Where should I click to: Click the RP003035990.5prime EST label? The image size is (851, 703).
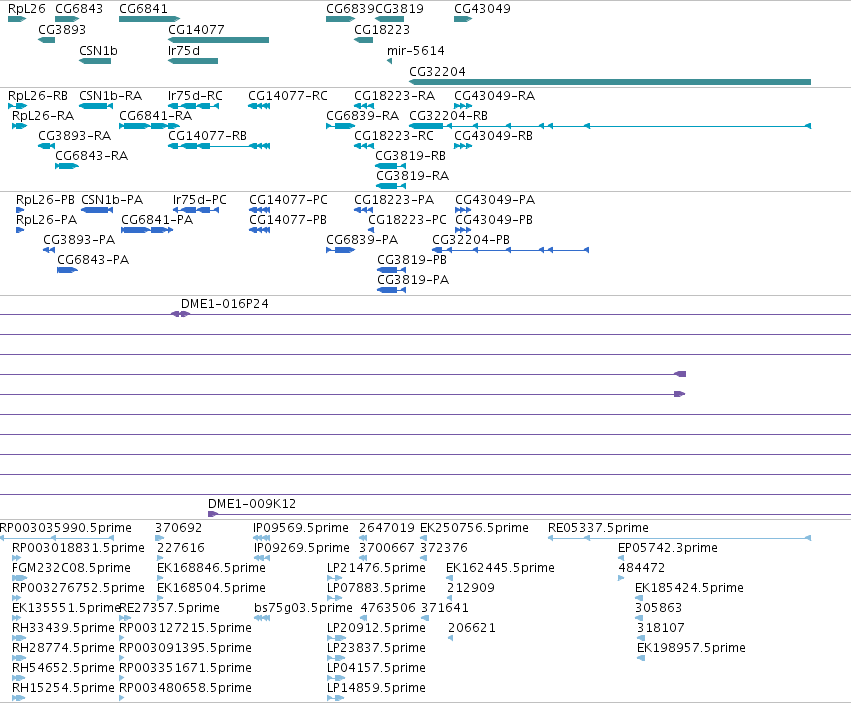[x=66, y=528]
